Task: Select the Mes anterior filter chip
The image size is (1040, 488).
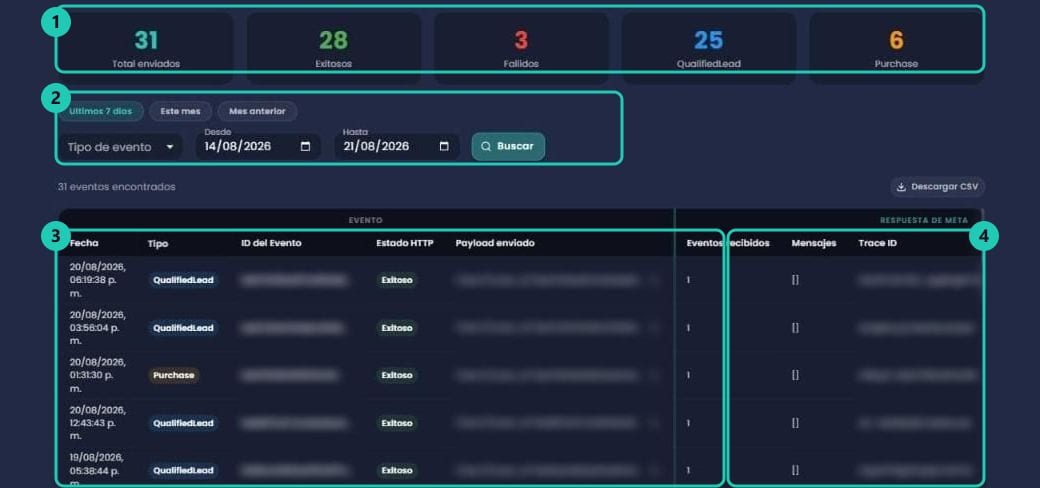Action: pyautogui.click(x=257, y=111)
